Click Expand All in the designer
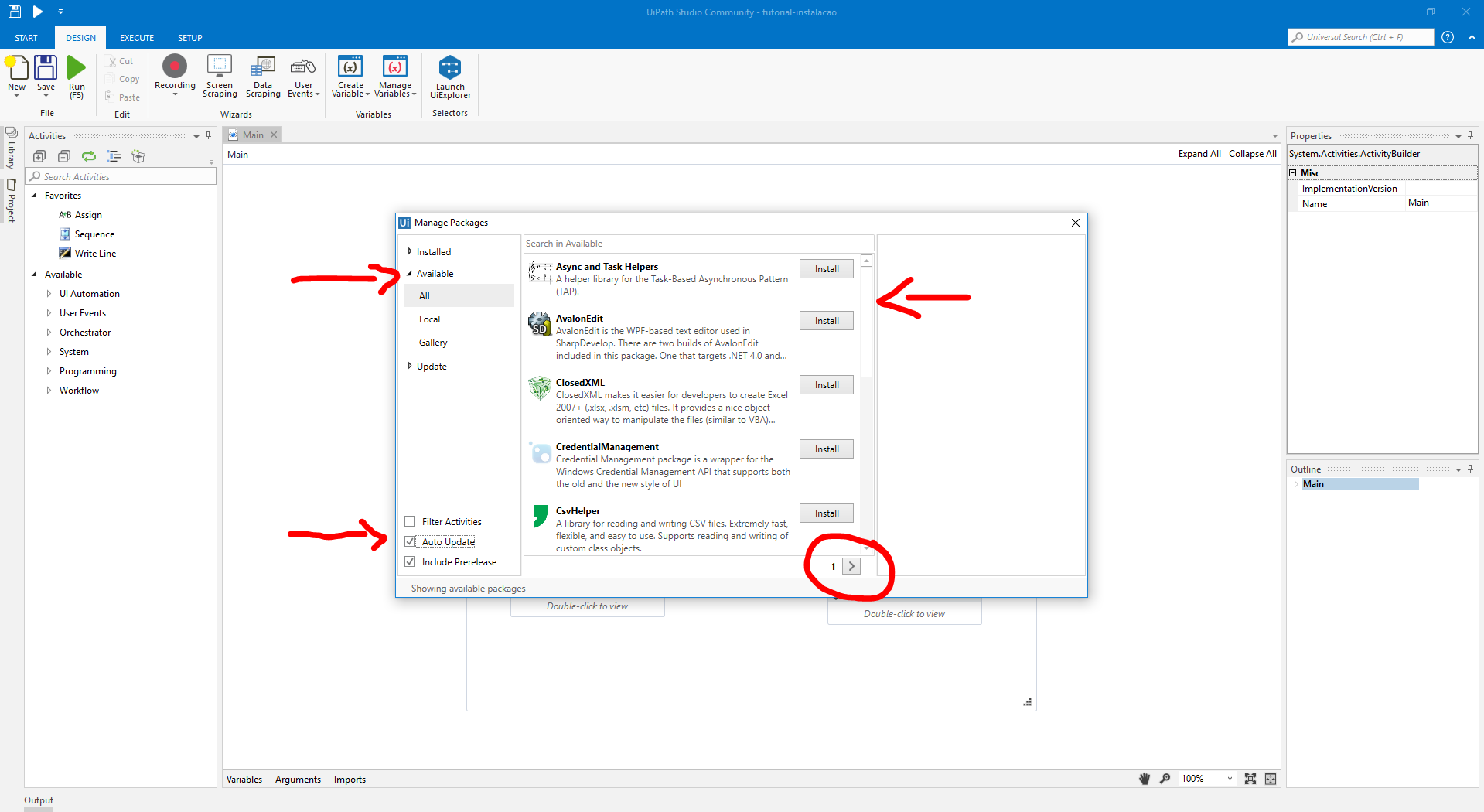Screen dimensions: 1484x812 pos(1199,154)
